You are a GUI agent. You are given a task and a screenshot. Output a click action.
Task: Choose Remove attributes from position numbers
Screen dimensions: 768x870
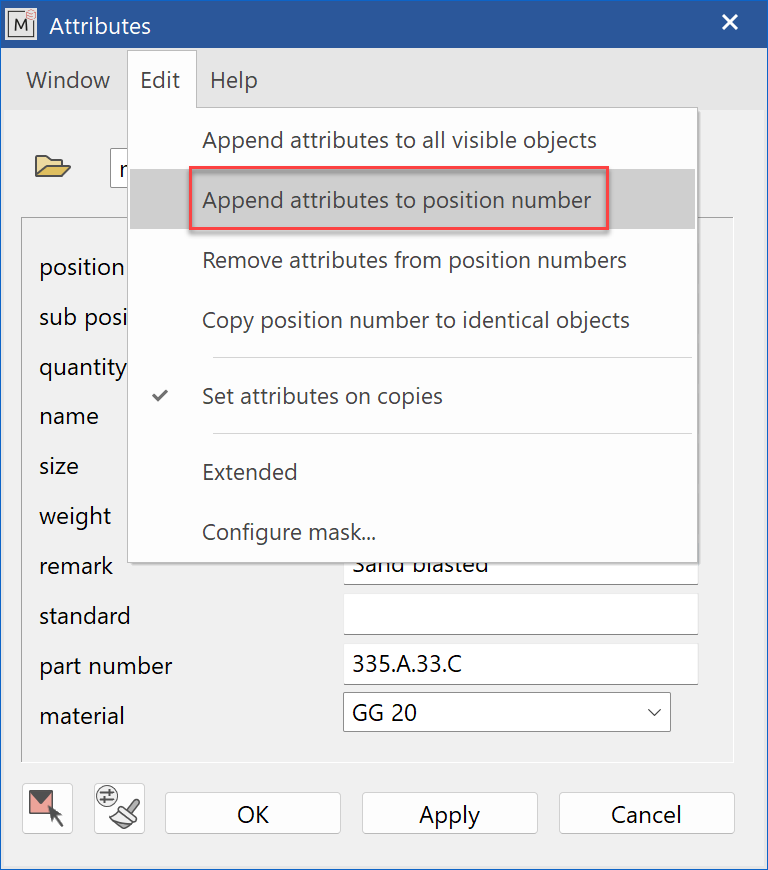412,260
